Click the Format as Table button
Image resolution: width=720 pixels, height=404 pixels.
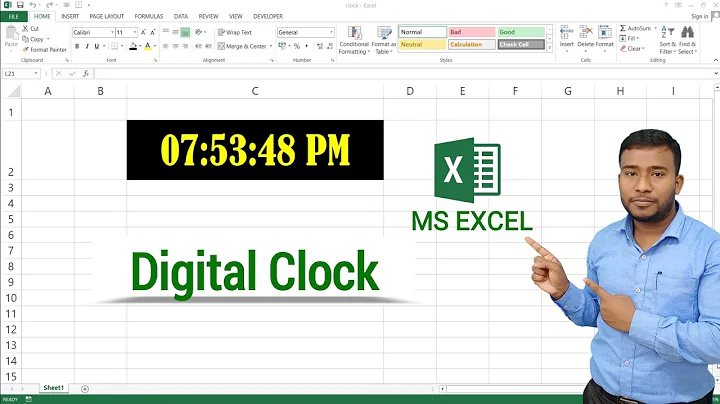click(x=384, y=40)
